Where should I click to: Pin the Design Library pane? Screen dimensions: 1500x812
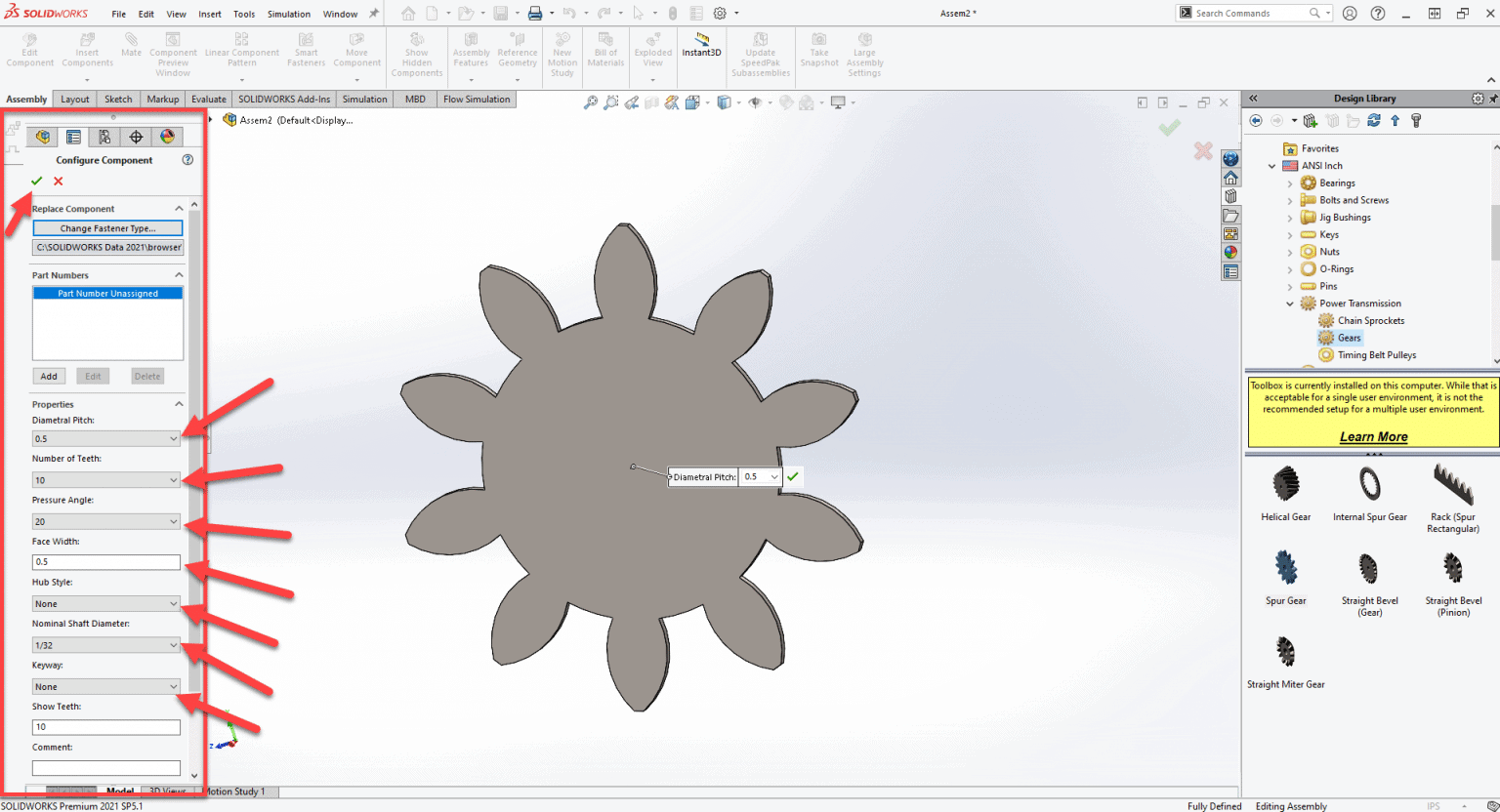coord(1493,99)
